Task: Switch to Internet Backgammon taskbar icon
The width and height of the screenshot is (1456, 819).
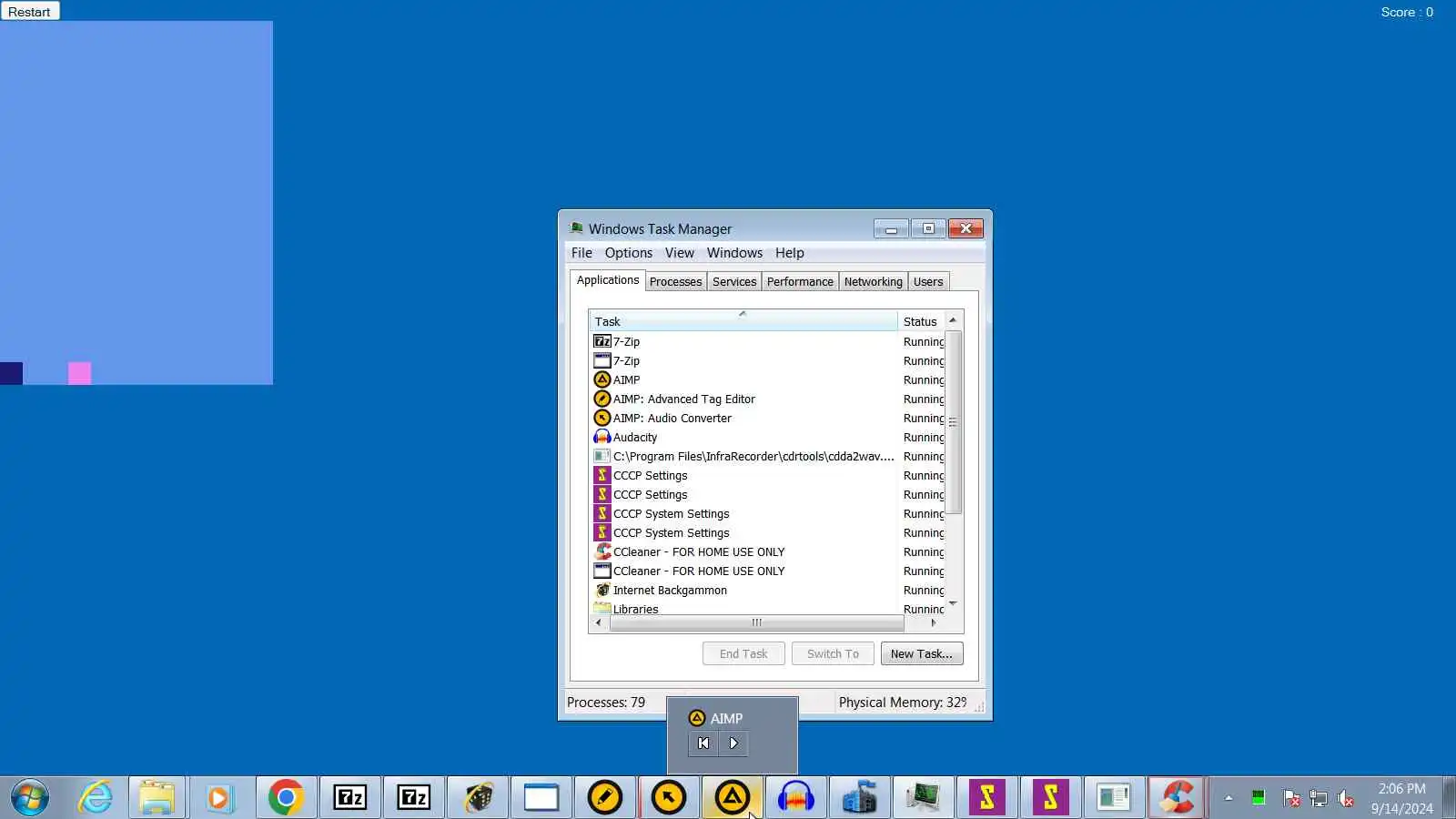Action: click(x=478, y=798)
